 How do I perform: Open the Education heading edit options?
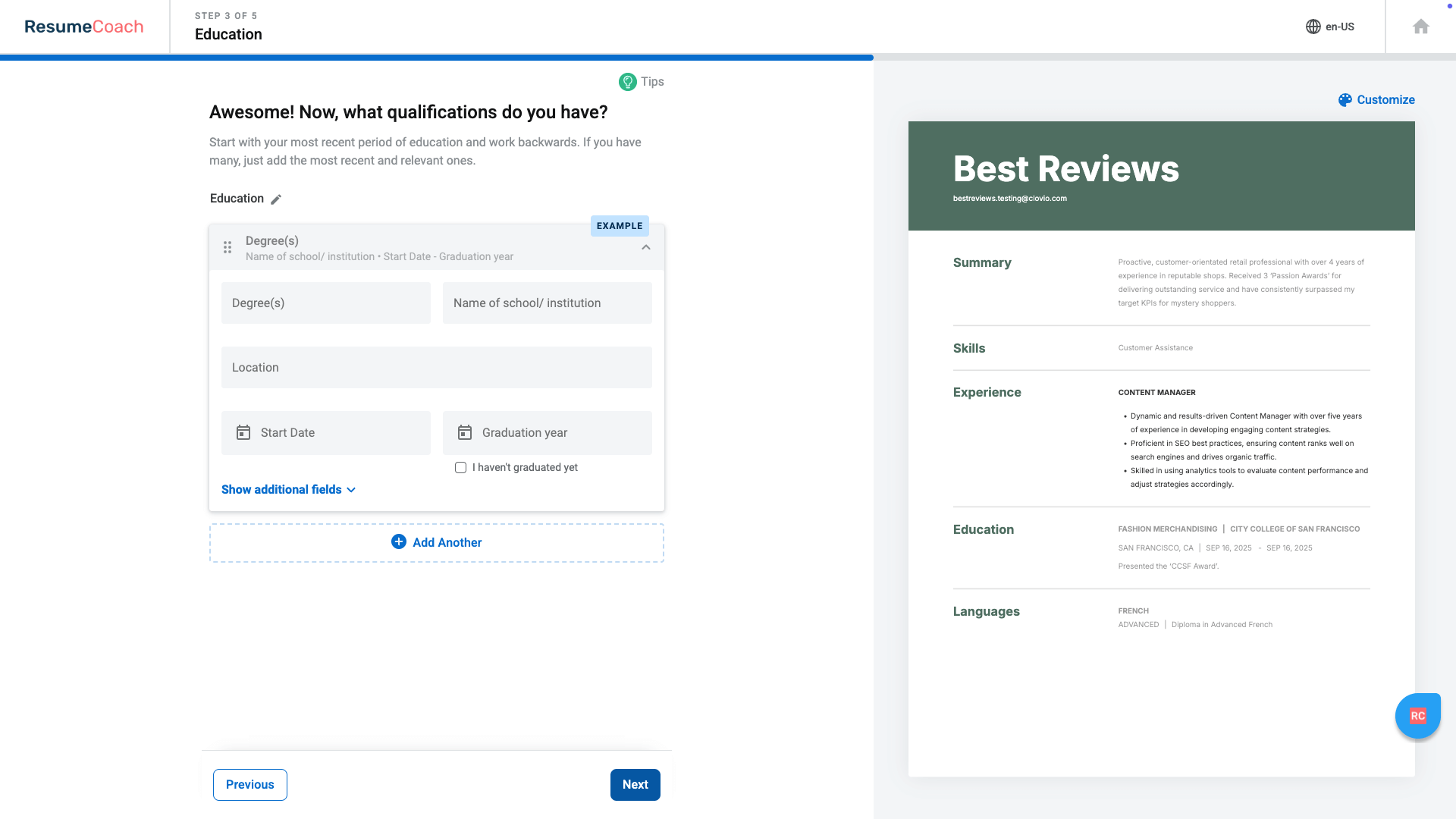[237, 198]
